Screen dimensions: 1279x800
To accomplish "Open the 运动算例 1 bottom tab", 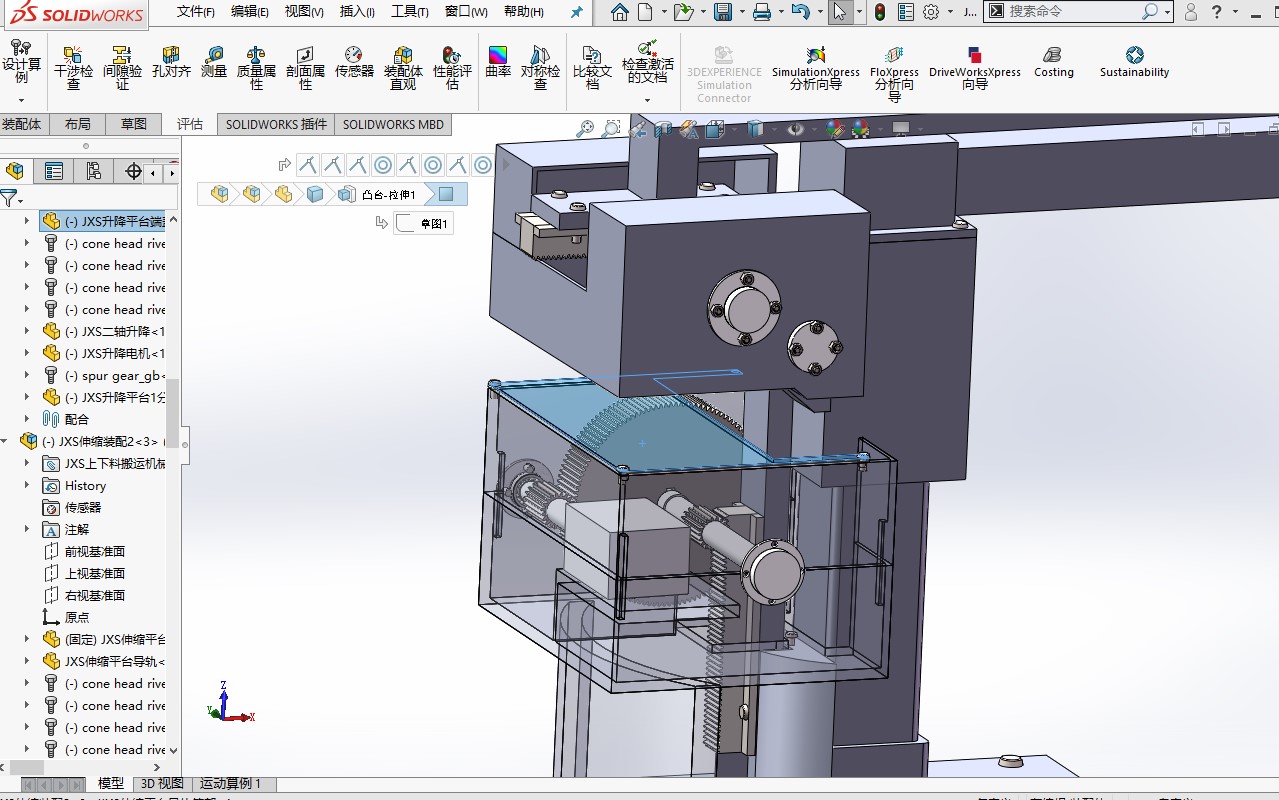I will [231, 784].
